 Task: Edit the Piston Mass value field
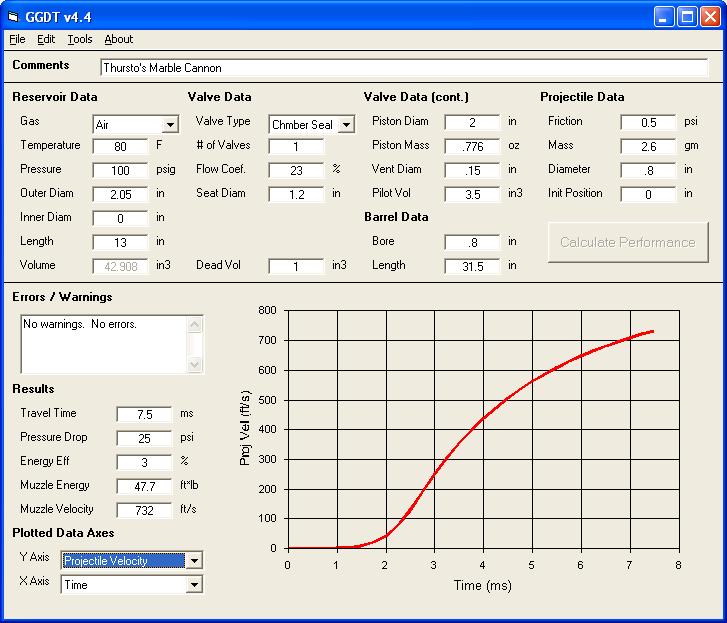[472, 146]
